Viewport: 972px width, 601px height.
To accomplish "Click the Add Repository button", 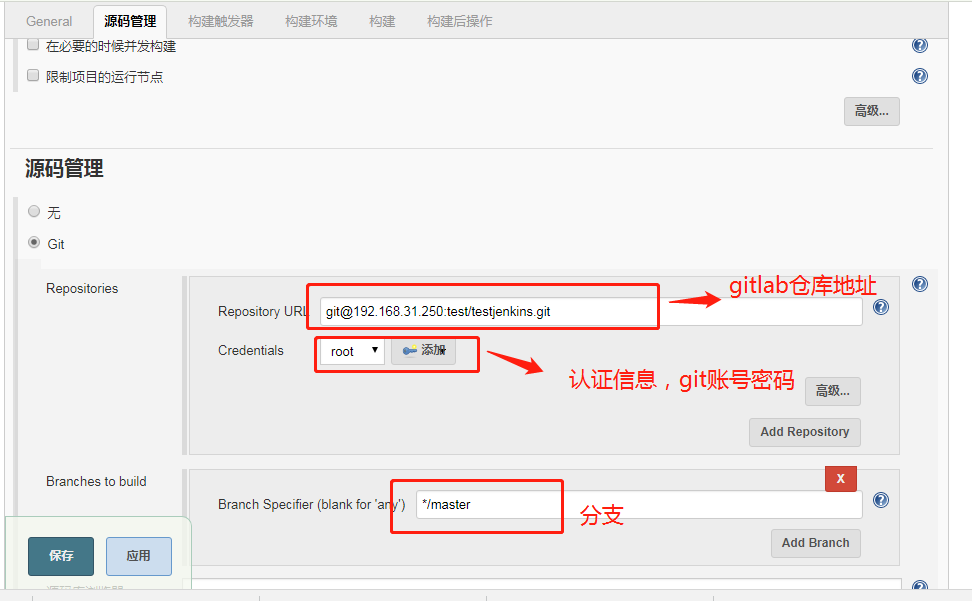I will [x=805, y=432].
